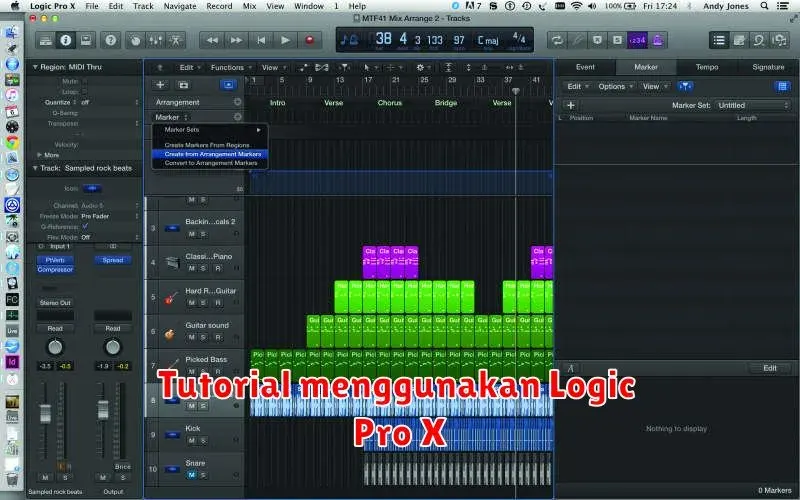Viewport: 800px width, 500px height.
Task: Open the Library button in control bar
Action: (46, 40)
